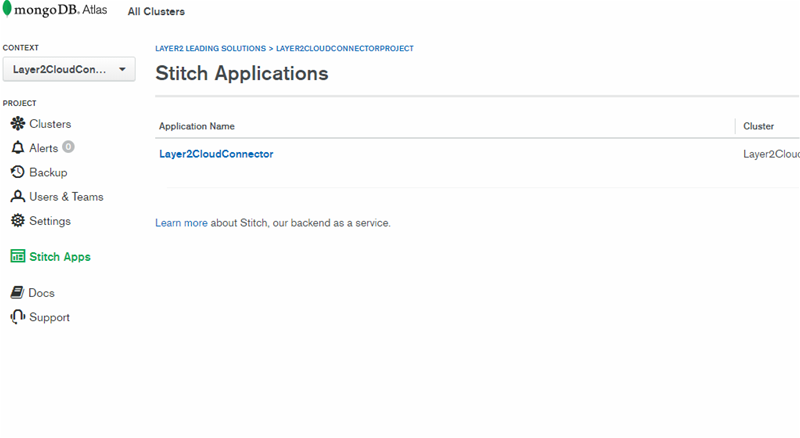Follow the Learn more link about Stitch
Image resolution: width=800 pixels, height=438 pixels.
(x=181, y=223)
